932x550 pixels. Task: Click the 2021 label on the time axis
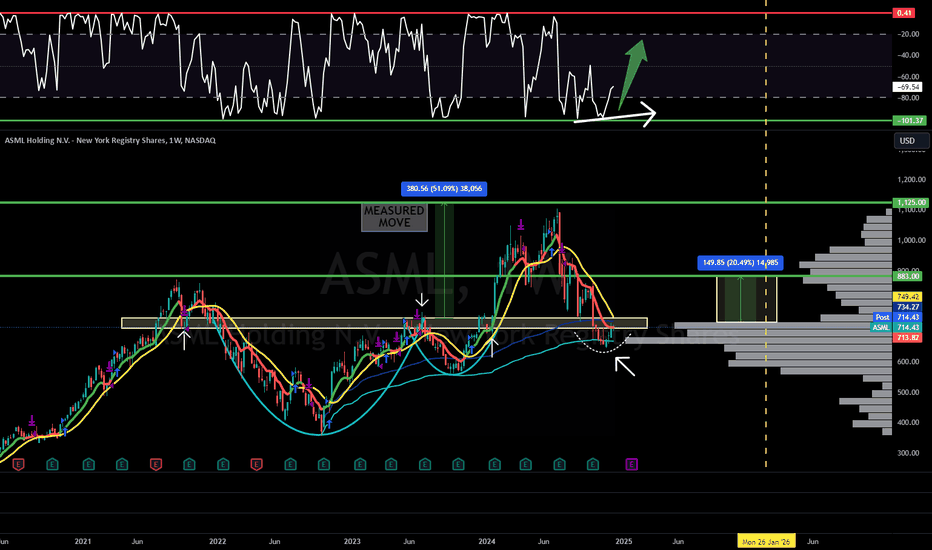[83, 542]
